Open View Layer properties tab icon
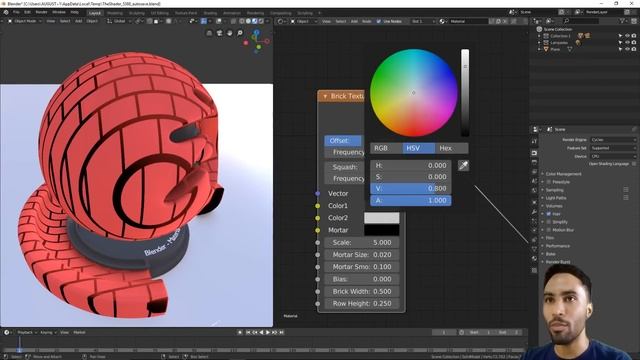This screenshot has height=360, width=640. (534, 172)
